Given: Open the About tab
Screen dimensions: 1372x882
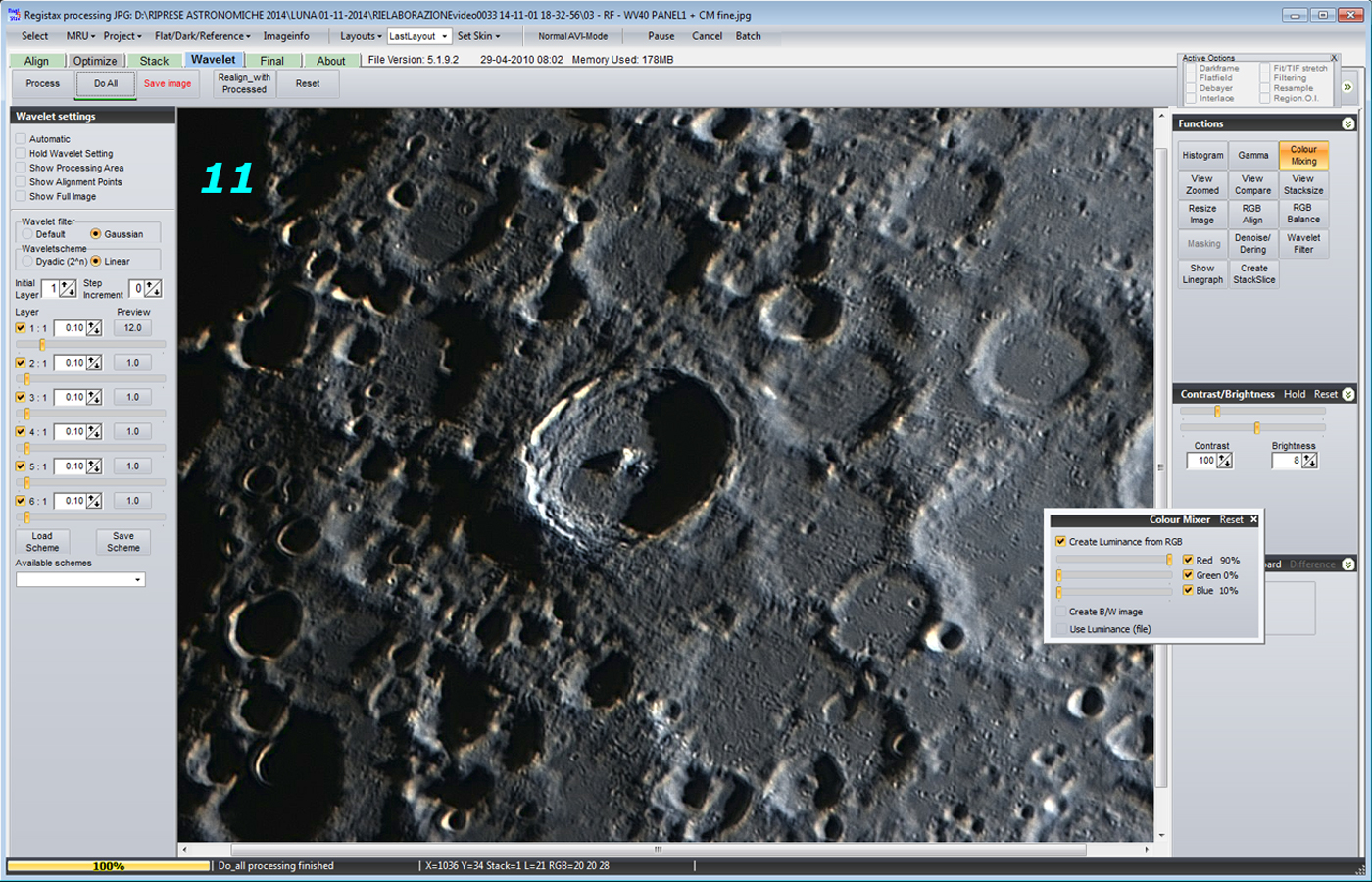Looking at the screenshot, I should tap(331, 61).
